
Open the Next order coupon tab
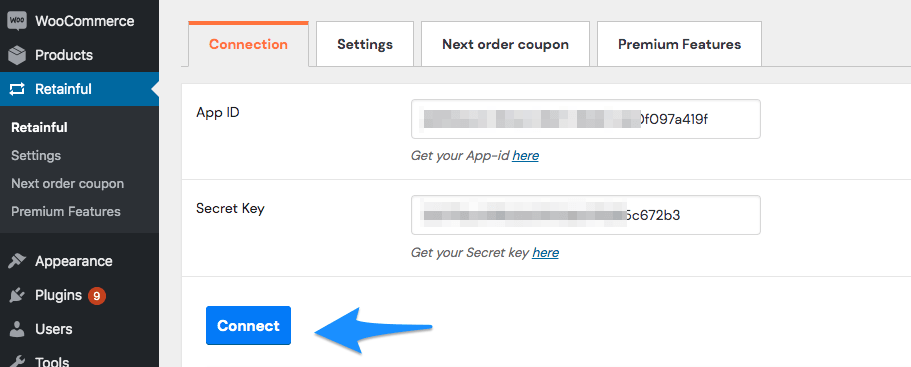click(505, 44)
